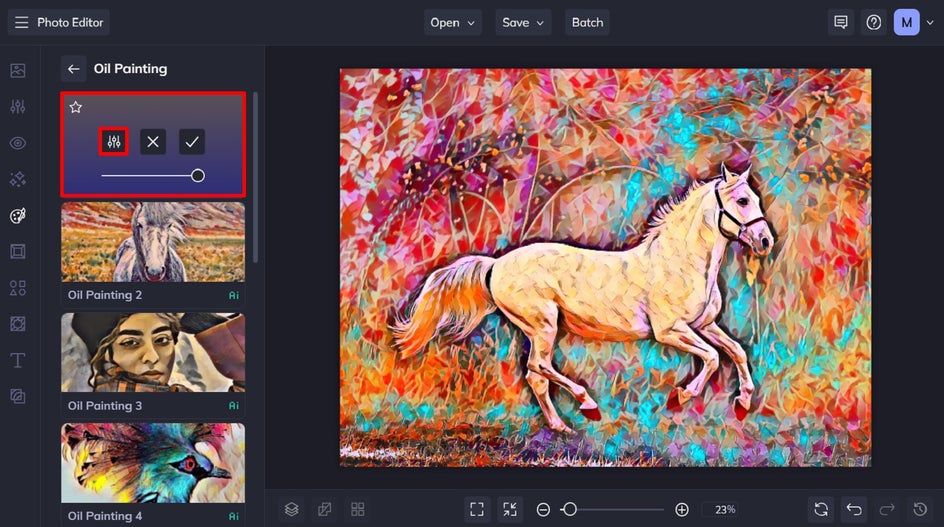
Task: Click the fit to screen icon
Action: point(477,510)
